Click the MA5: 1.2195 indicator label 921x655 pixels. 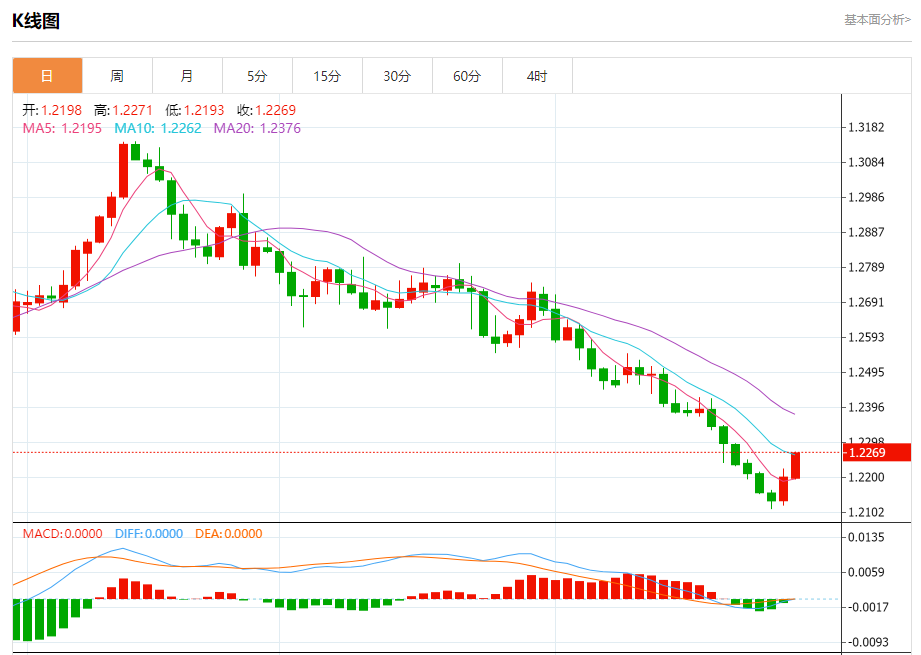click(62, 128)
